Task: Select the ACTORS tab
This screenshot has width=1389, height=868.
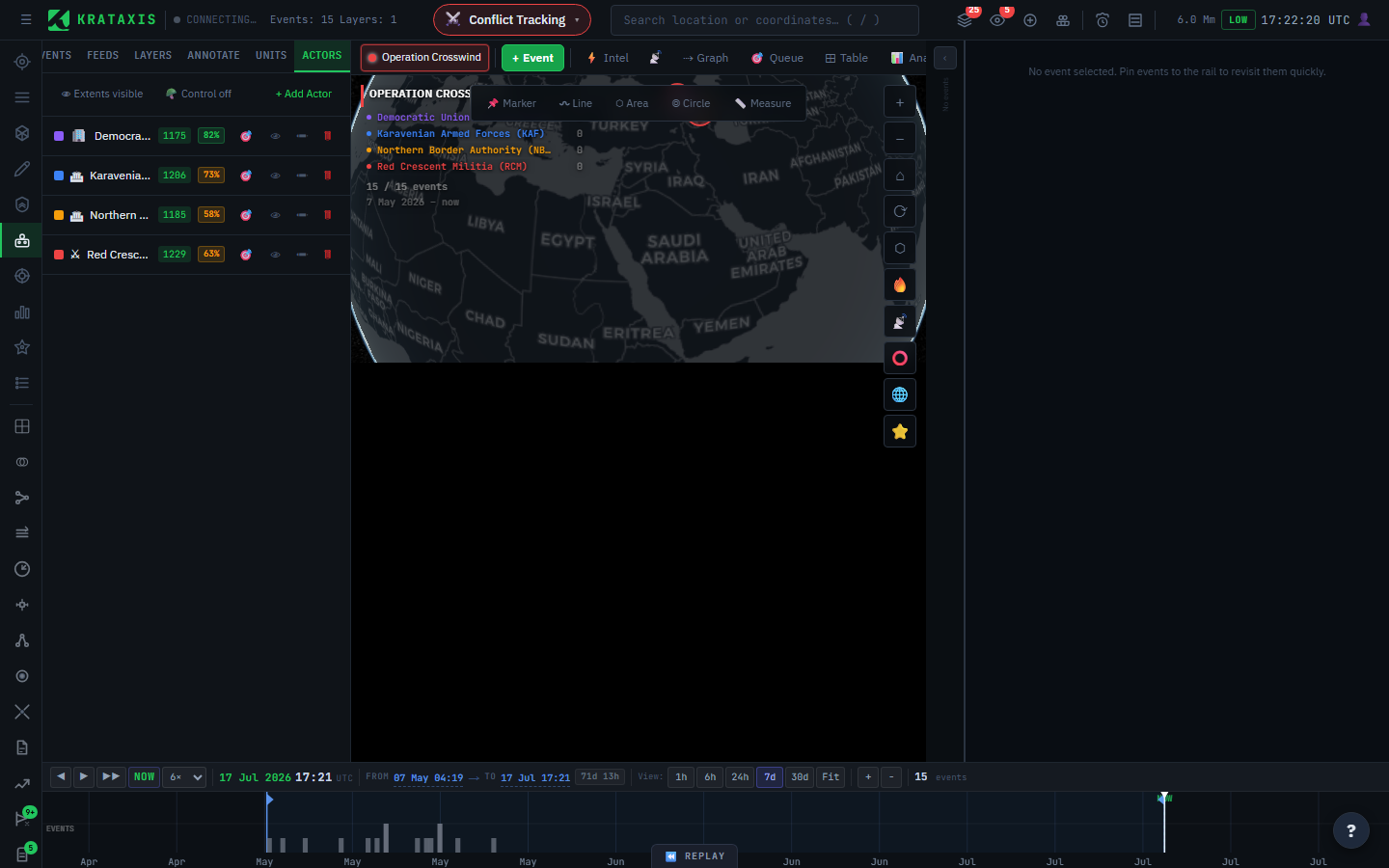Action: click(x=322, y=56)
